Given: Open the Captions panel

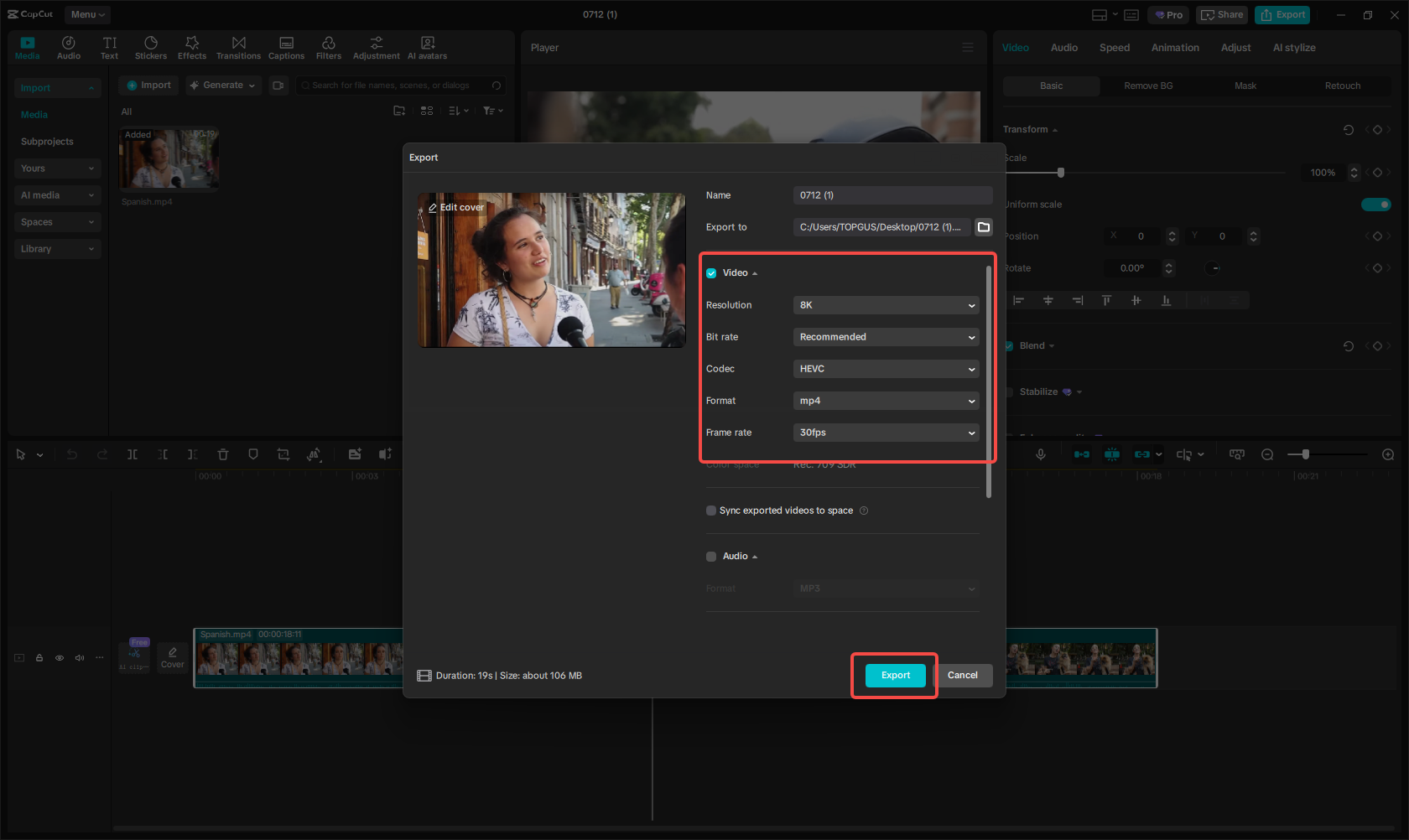Looking at the screenshot, I should tap(286, 46).
